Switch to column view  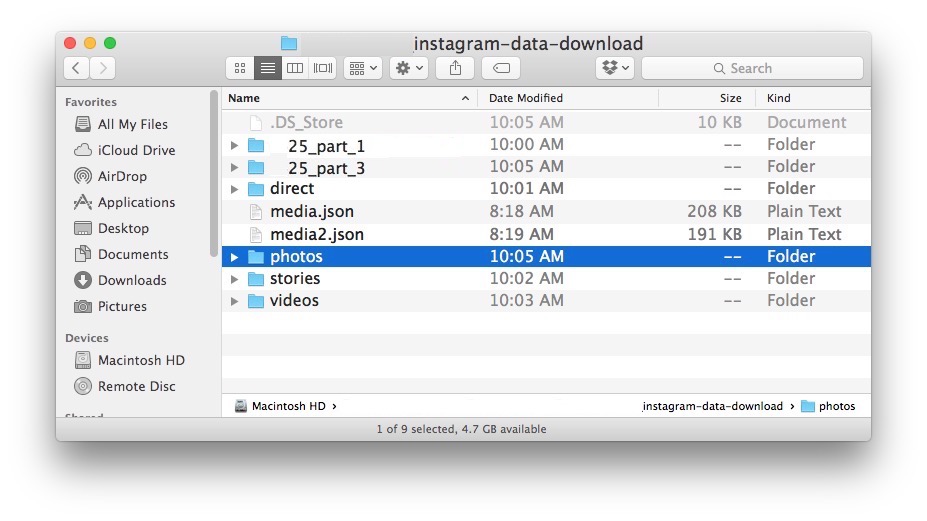tap(295, 68)
